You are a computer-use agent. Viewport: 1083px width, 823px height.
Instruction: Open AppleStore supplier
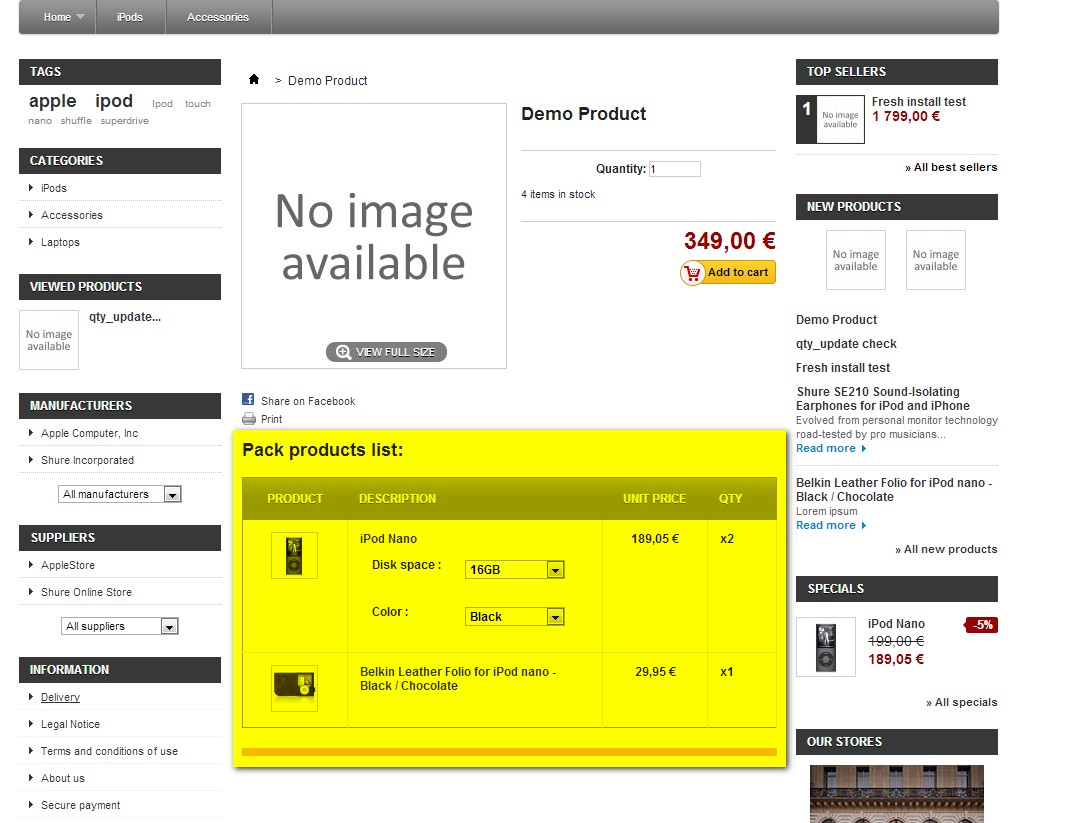[68, 565]
